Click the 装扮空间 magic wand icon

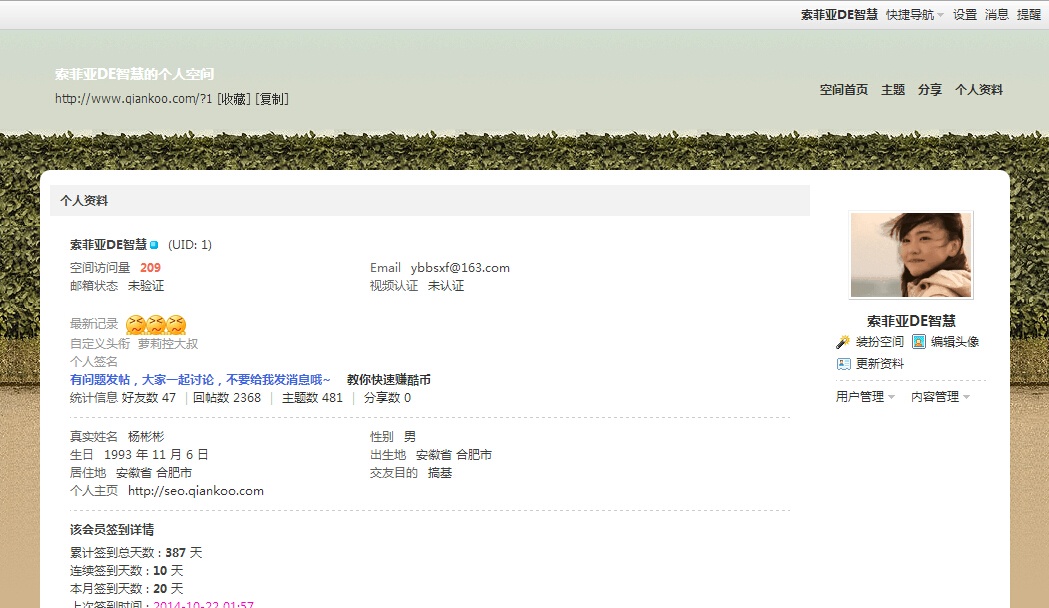[843, 342]
